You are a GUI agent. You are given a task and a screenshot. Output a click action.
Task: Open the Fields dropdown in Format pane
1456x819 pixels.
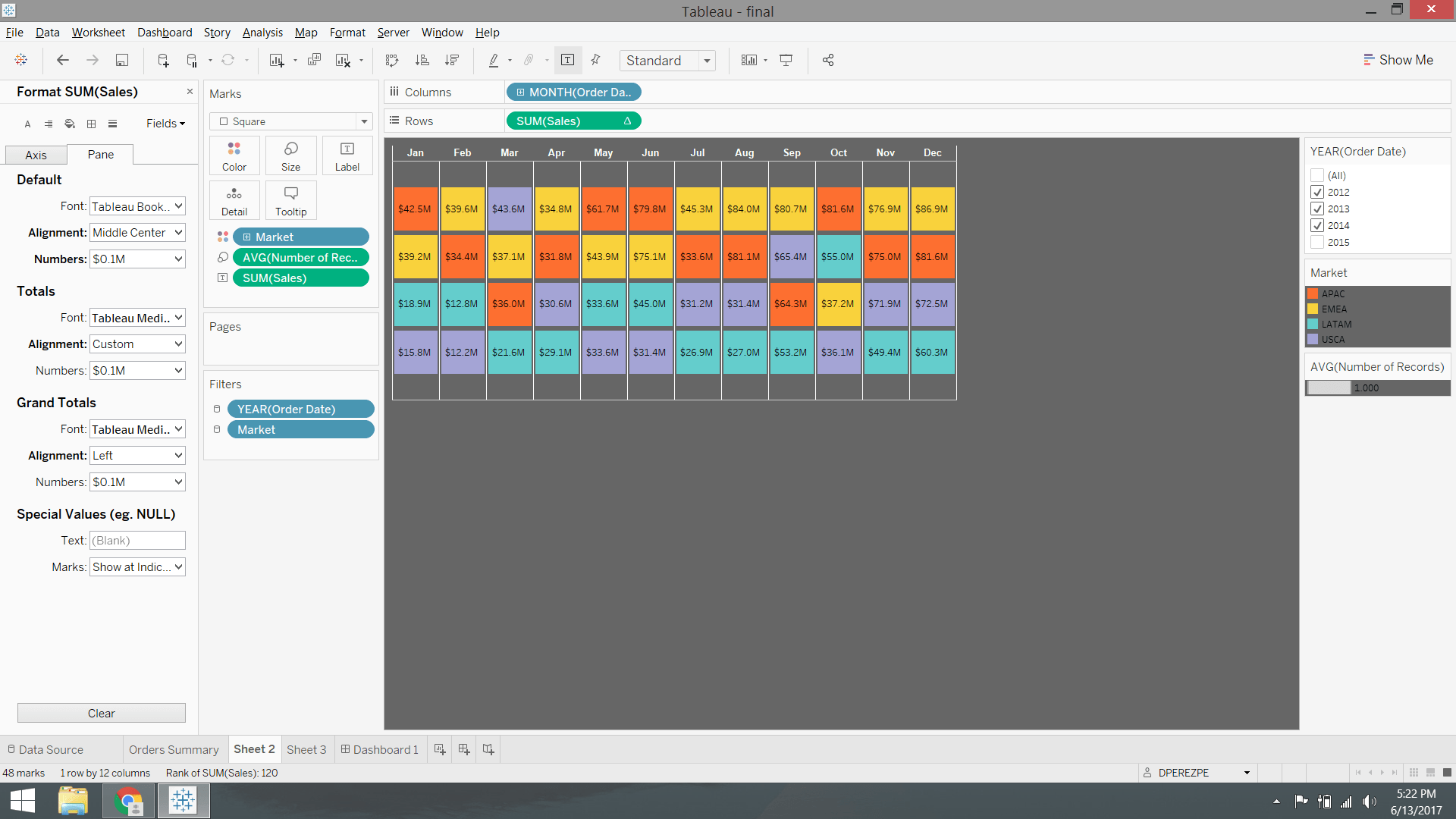point(165,123)
